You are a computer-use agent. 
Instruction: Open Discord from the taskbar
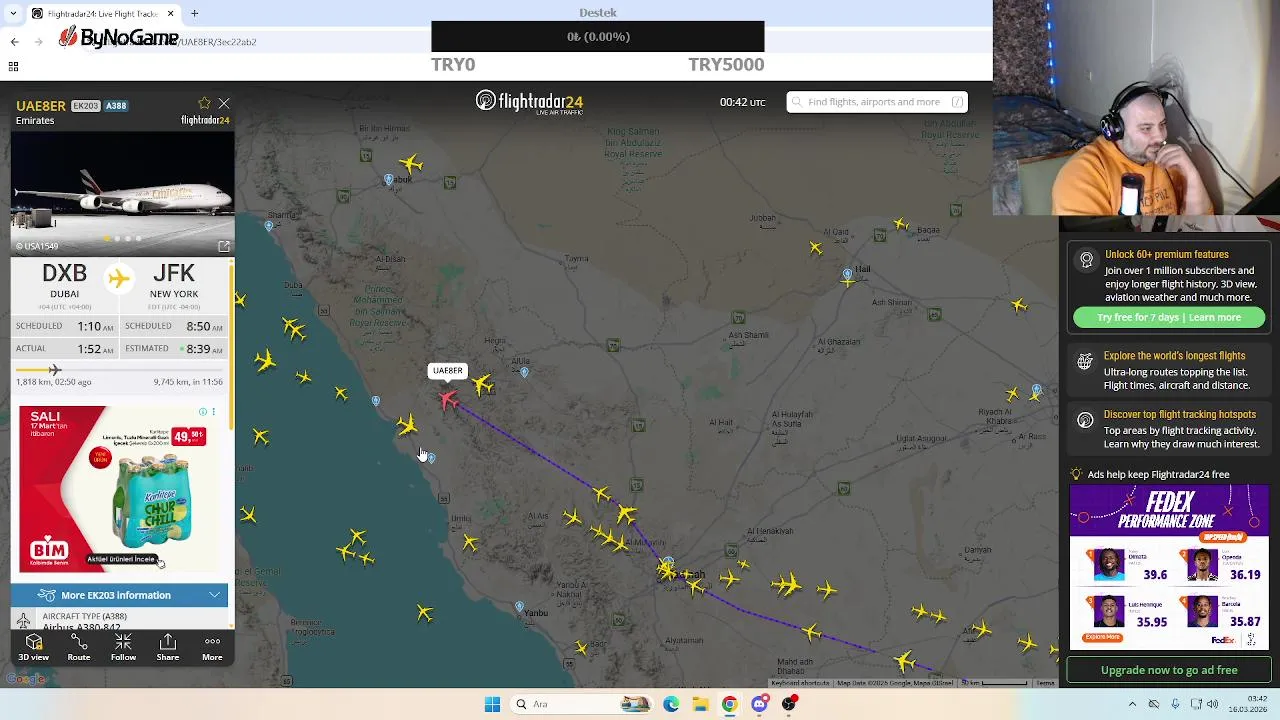click(x=759, y=704)
